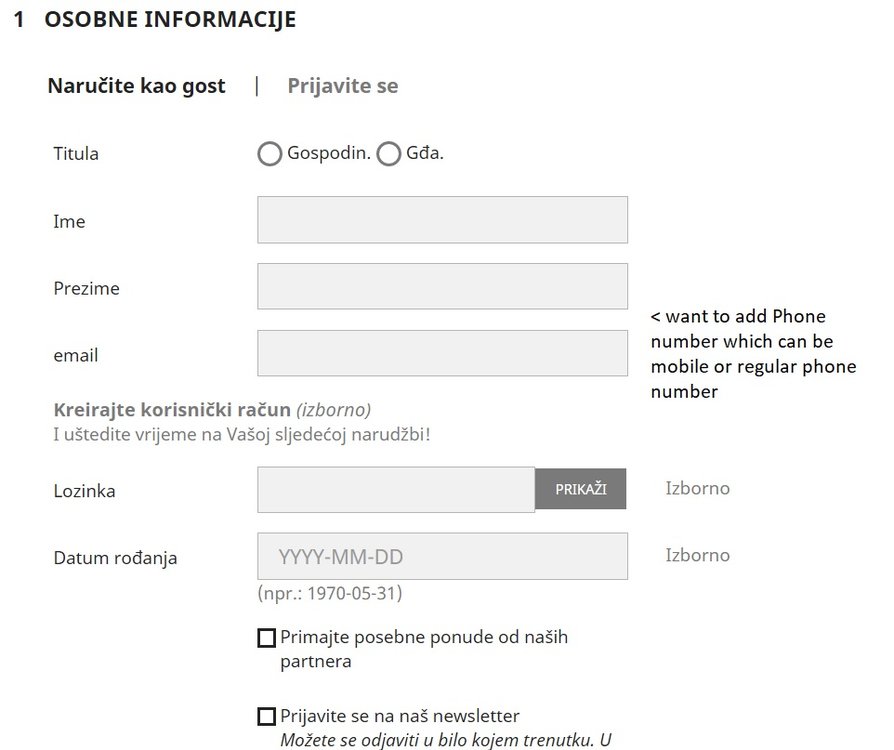
Task: Enable the partner special offers checkbox
Action: click(x=266, y=638)
